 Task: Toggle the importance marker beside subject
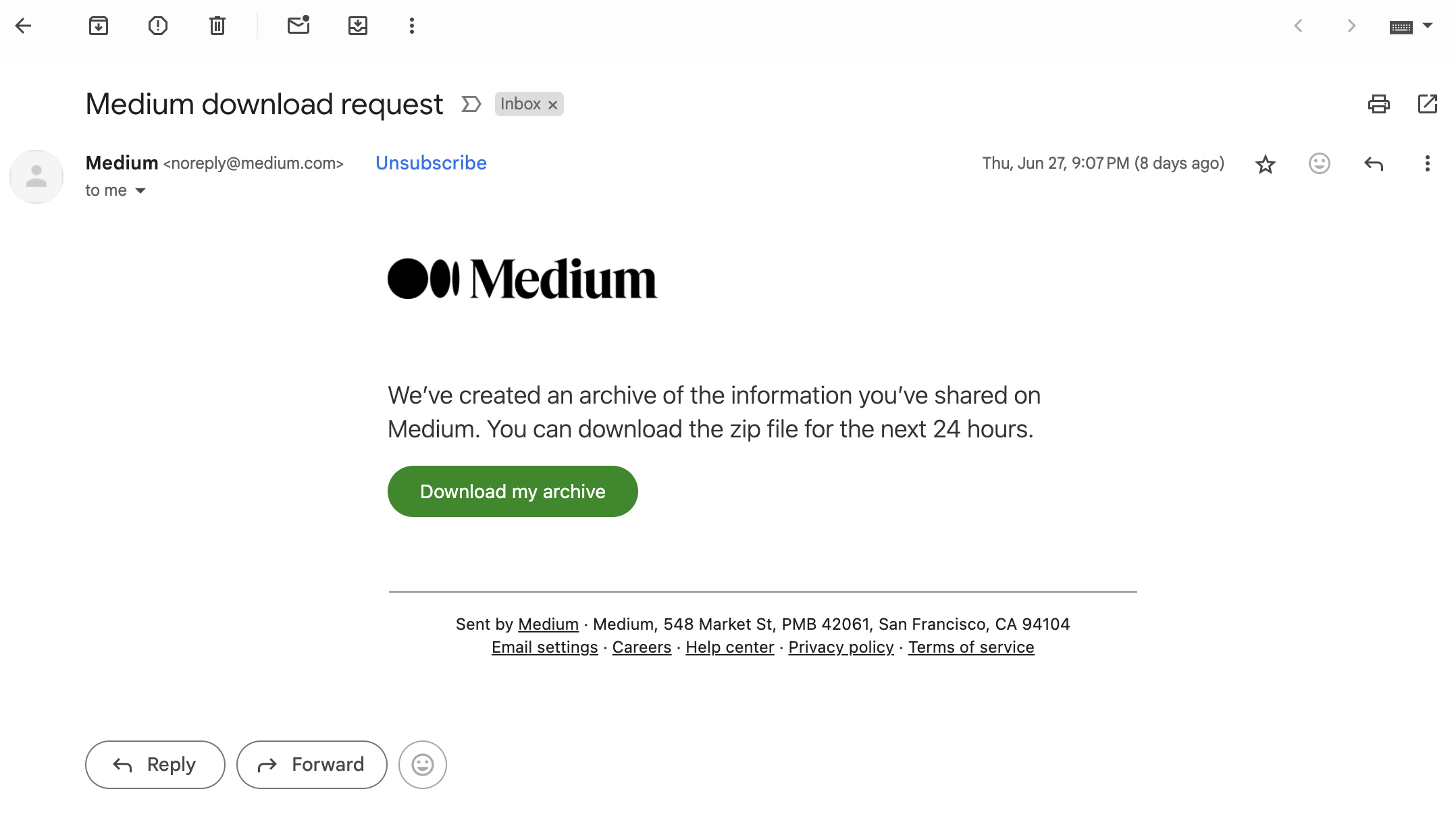click(471, 104)
